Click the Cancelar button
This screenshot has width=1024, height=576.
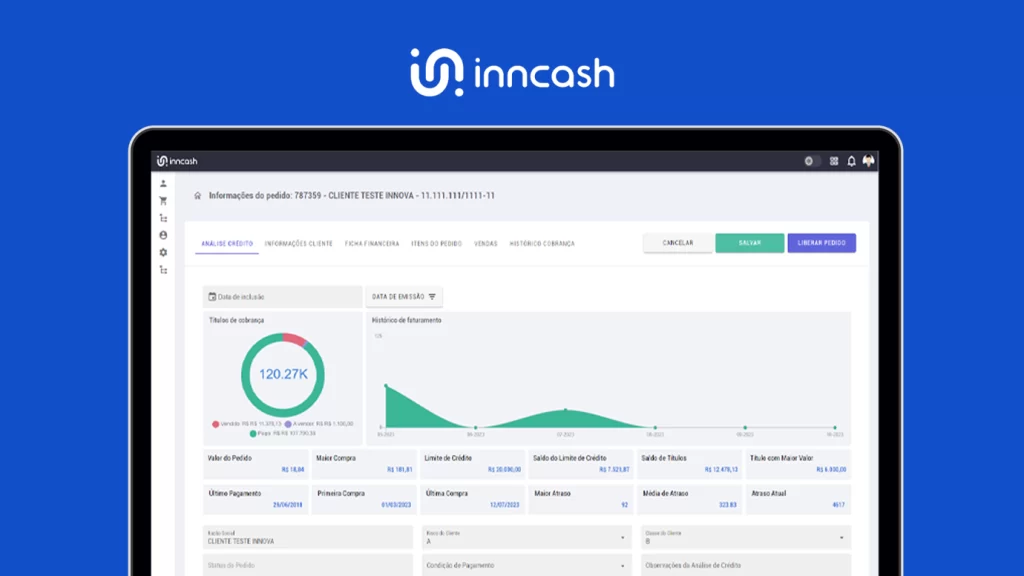coord(678,243)
